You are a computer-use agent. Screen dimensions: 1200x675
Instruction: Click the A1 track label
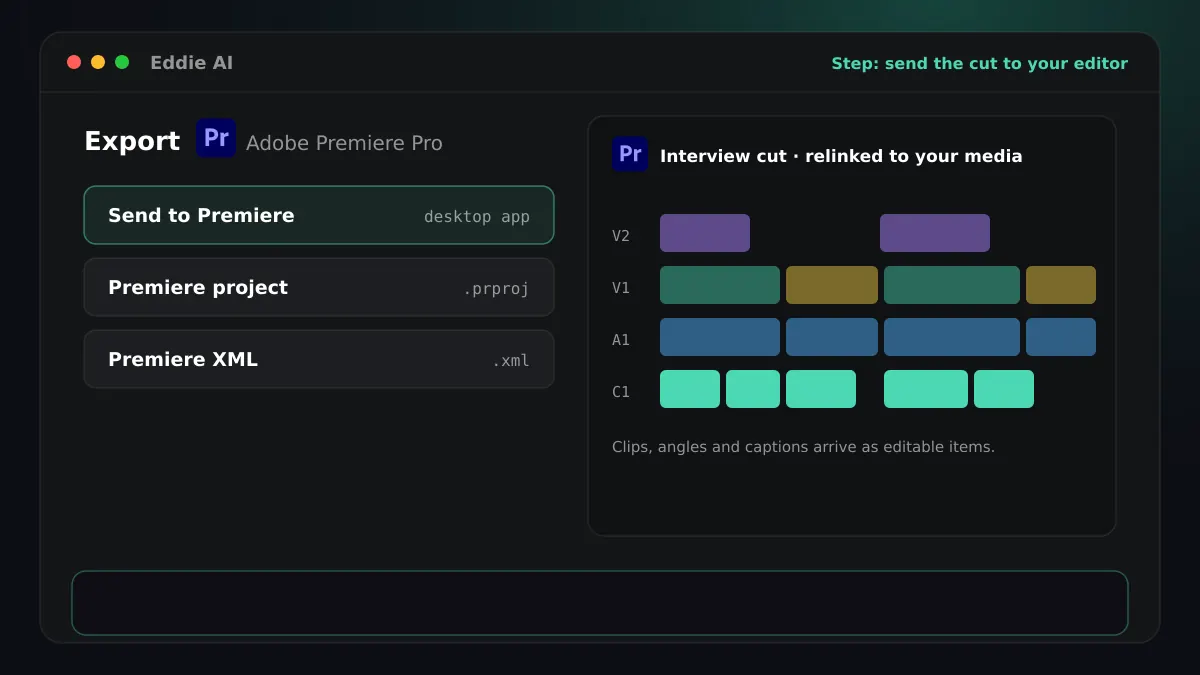(621, 339)
